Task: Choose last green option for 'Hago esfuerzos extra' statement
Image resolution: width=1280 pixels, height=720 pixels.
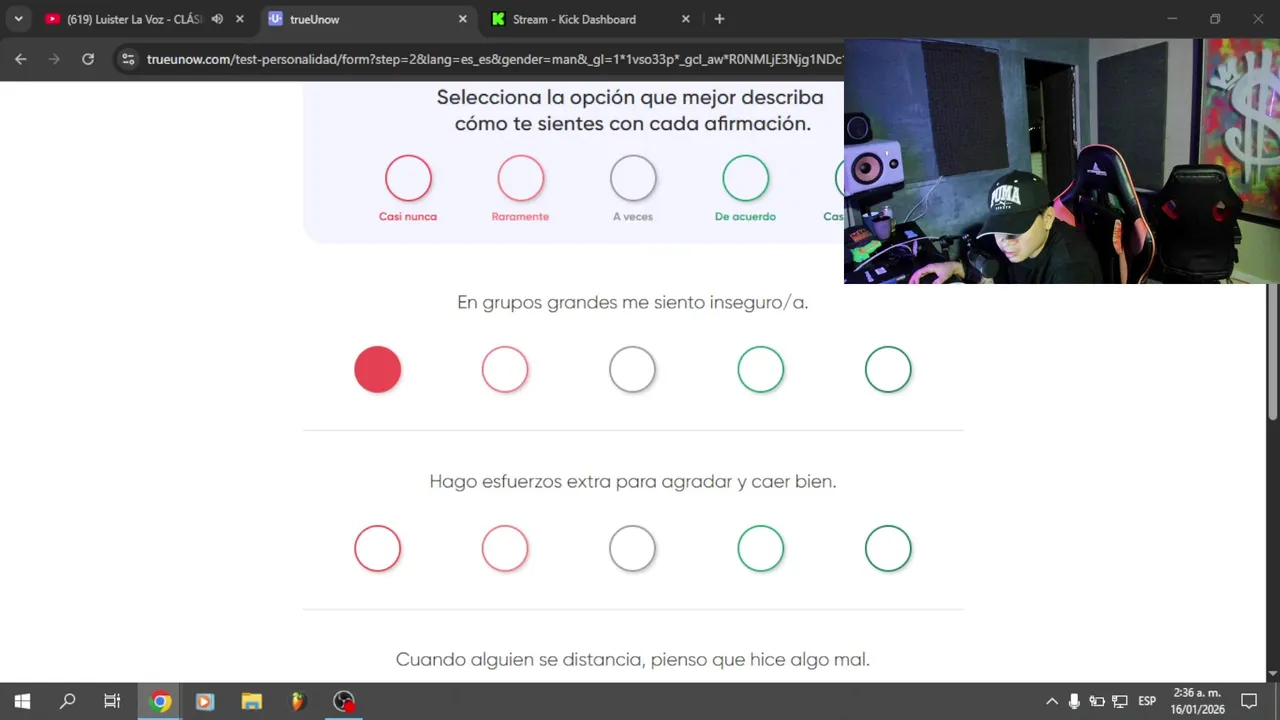Action: click(x=888, y=549)
